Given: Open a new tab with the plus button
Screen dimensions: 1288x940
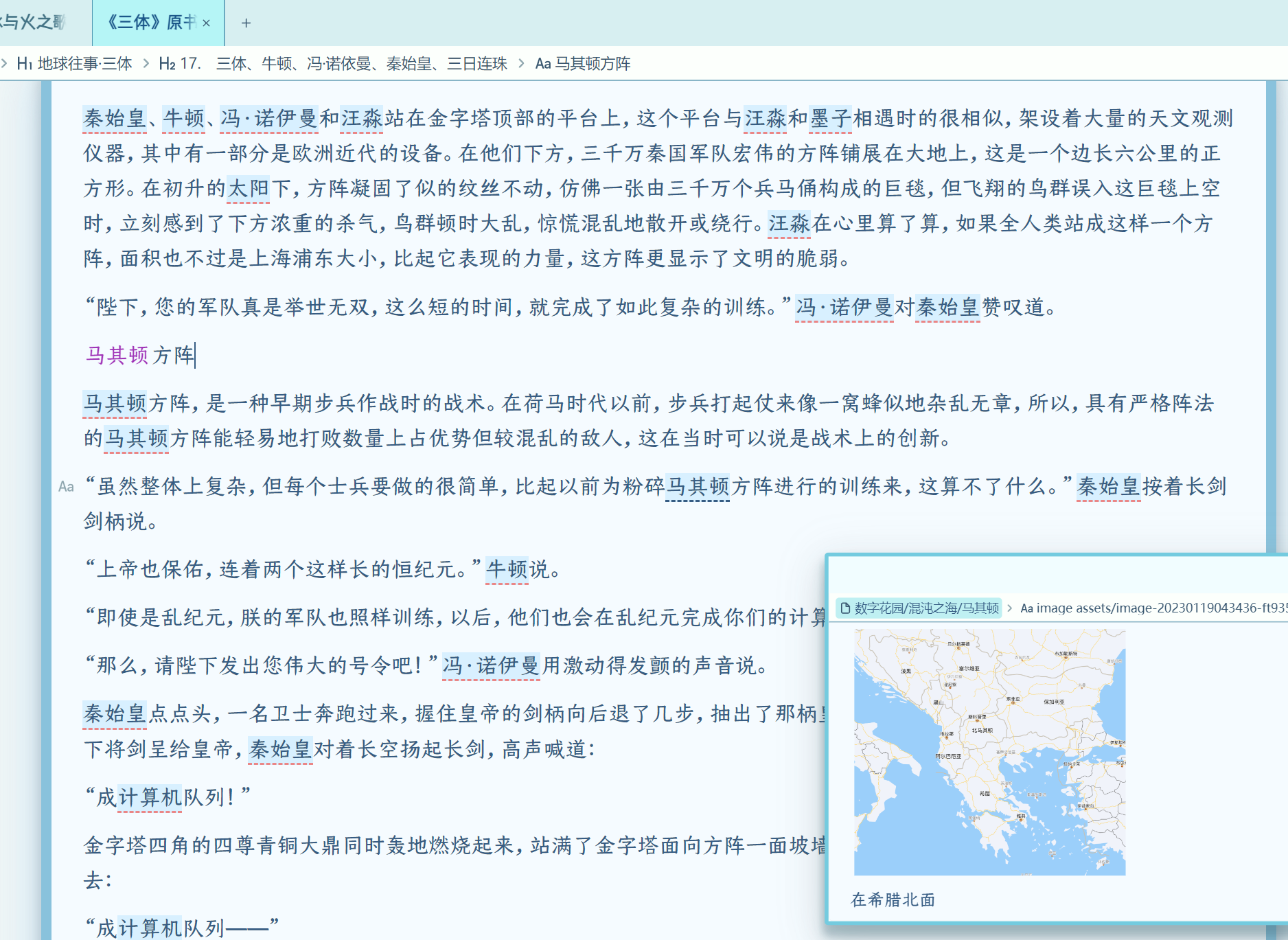Looking at the screenshot, I should coord(246,23).
